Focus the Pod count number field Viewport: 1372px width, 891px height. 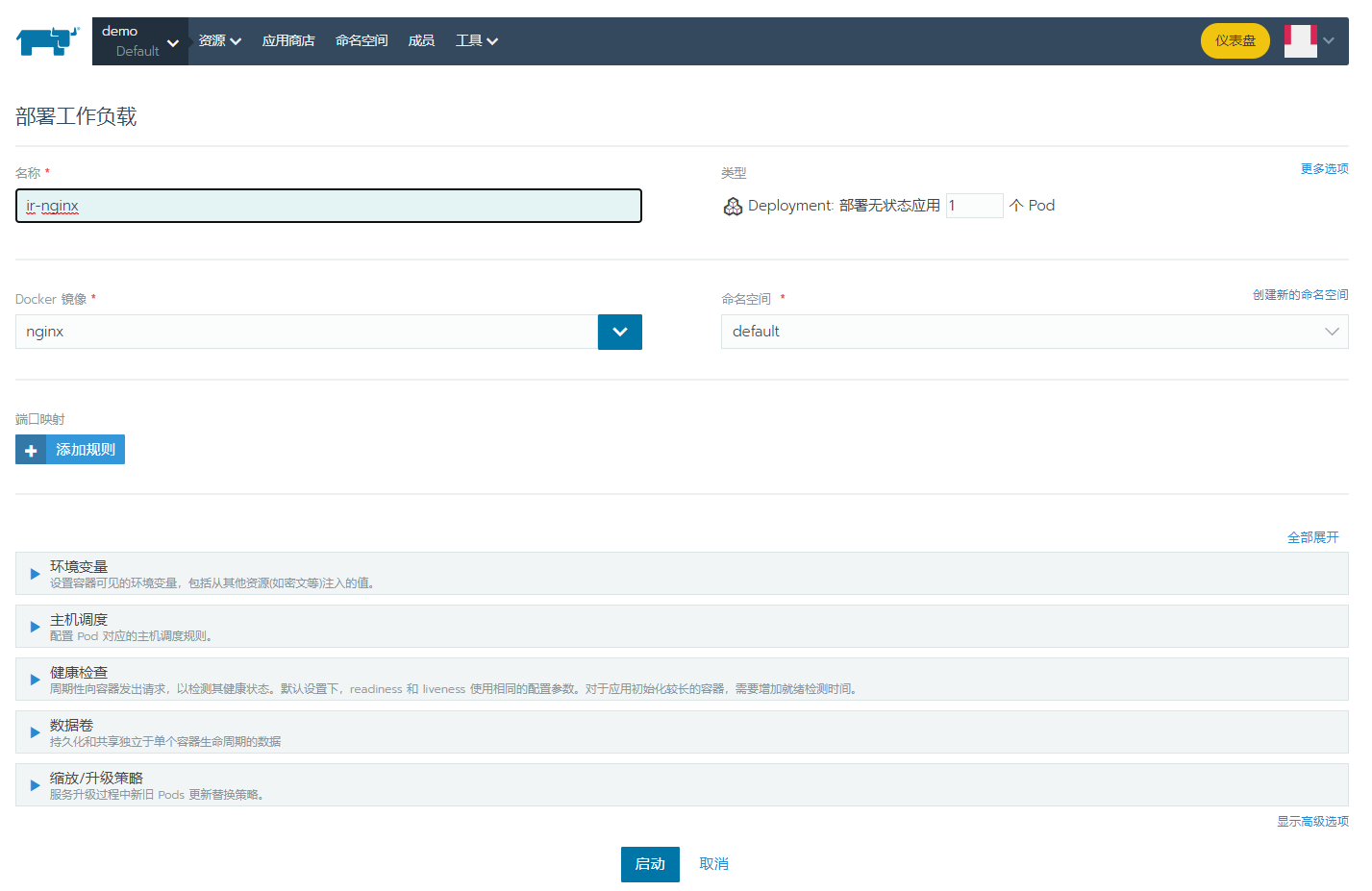click(974, 206)
